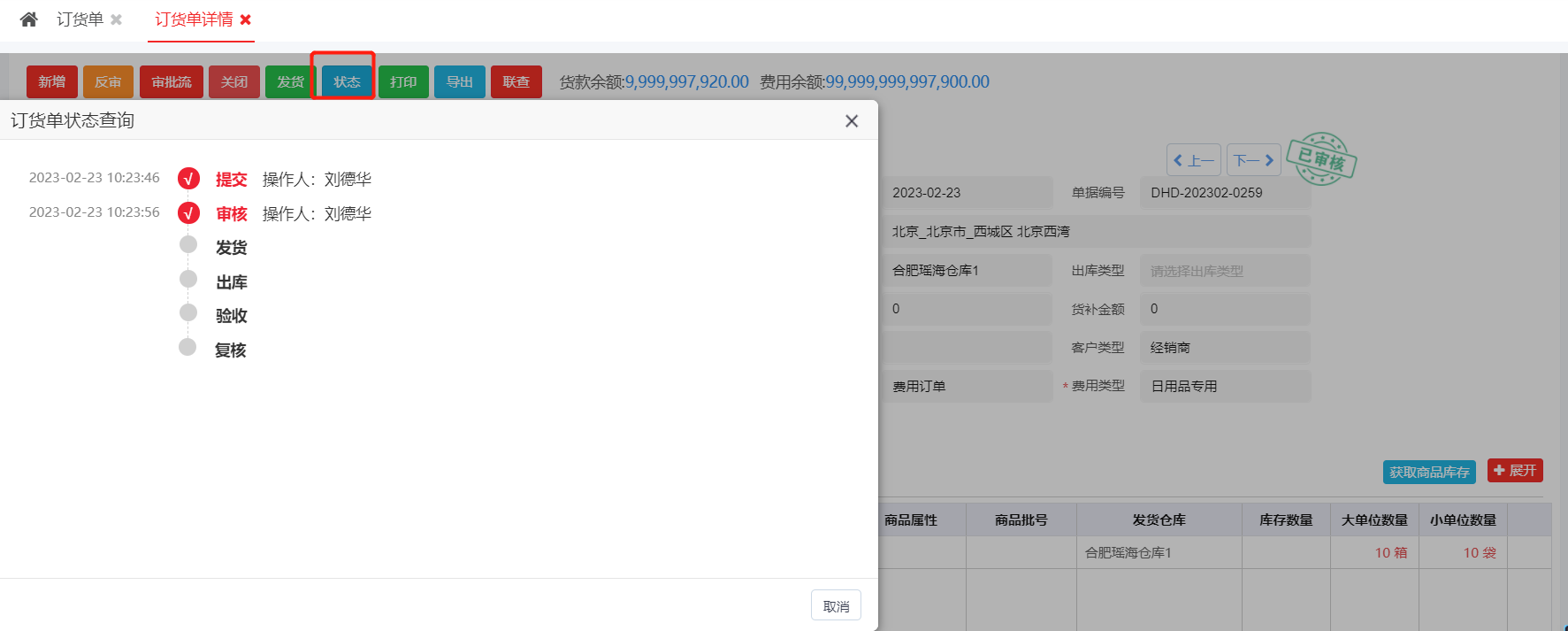This screenshot has width=1568, height=631.
Task: Click the 关闭 toolbar button
Action: tap(234, 81)
